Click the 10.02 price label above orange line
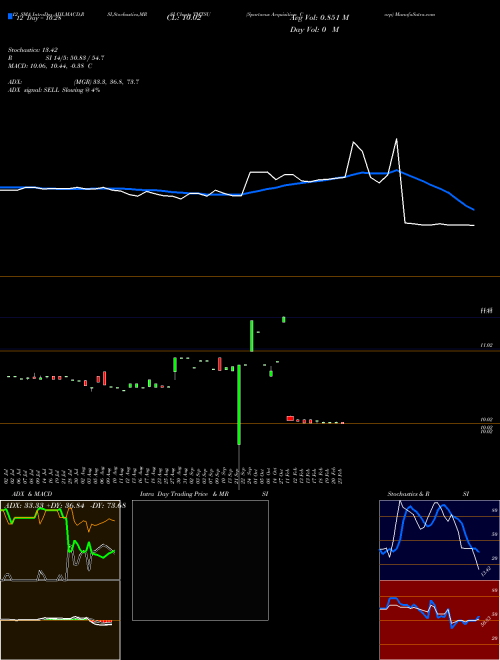The width and height of the screenshot is (500, 660). coord(486,420)
